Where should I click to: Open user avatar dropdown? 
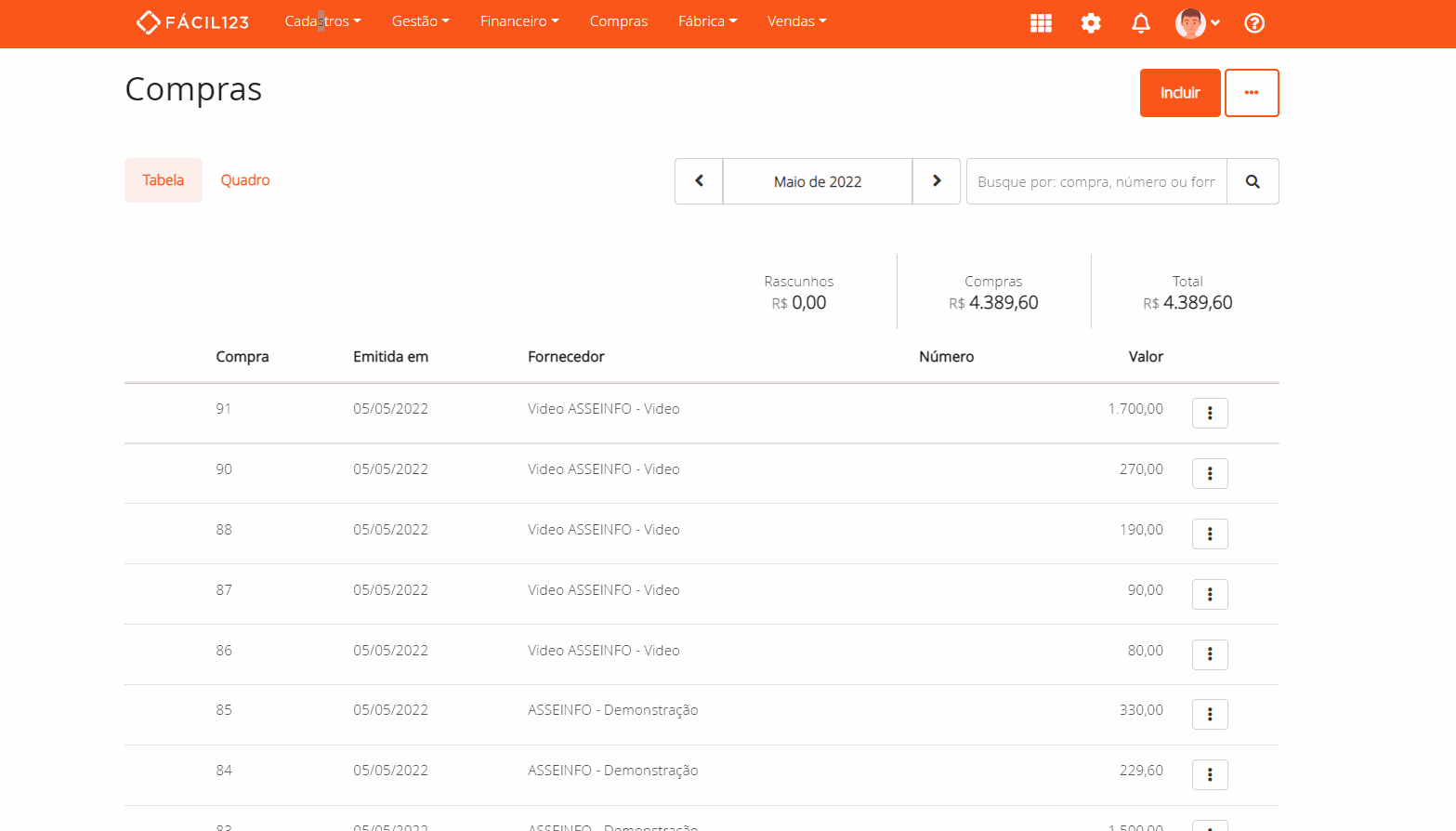[x=1197, y=23]
